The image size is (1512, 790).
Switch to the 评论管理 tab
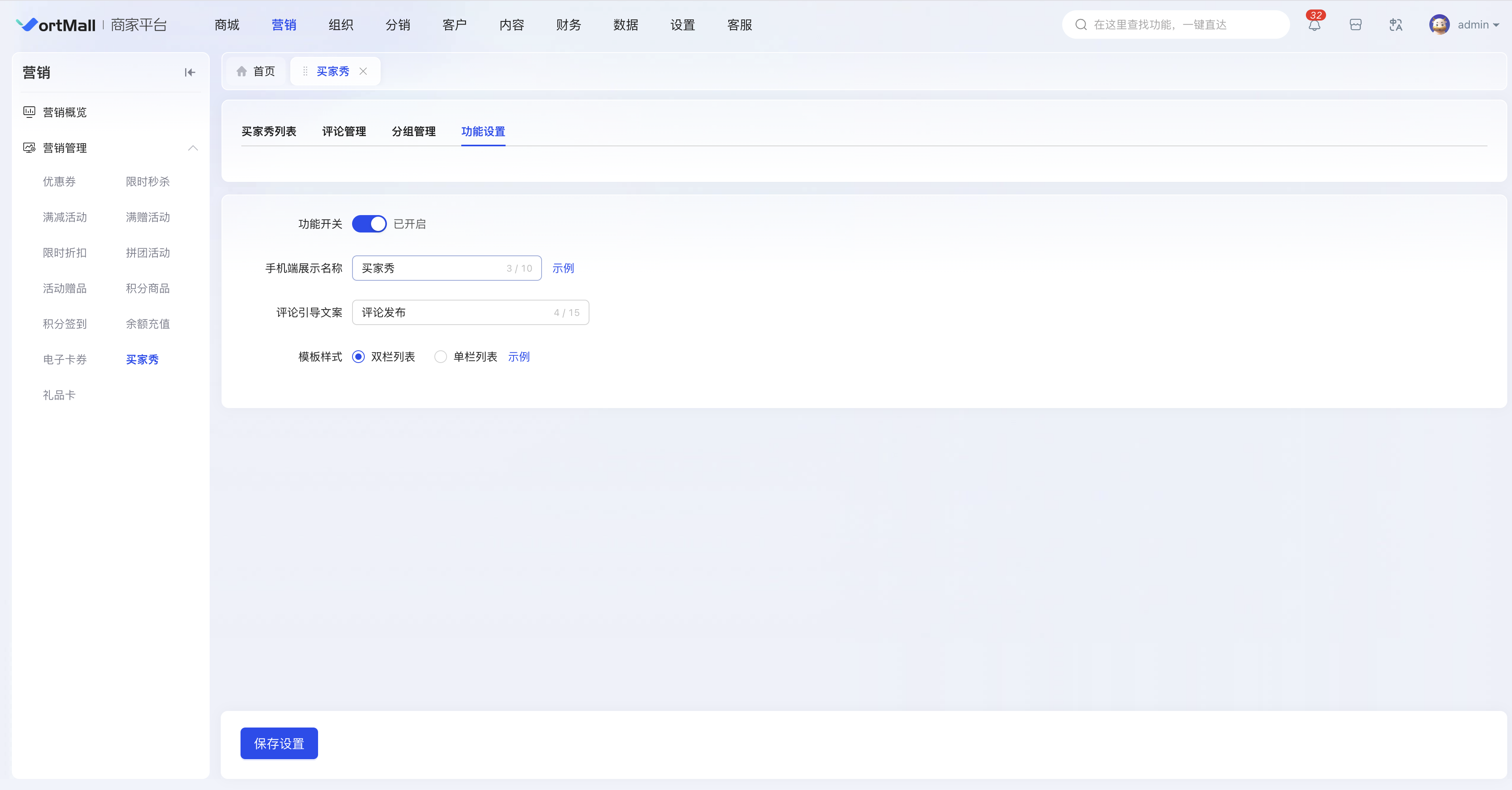click(344, 131)
